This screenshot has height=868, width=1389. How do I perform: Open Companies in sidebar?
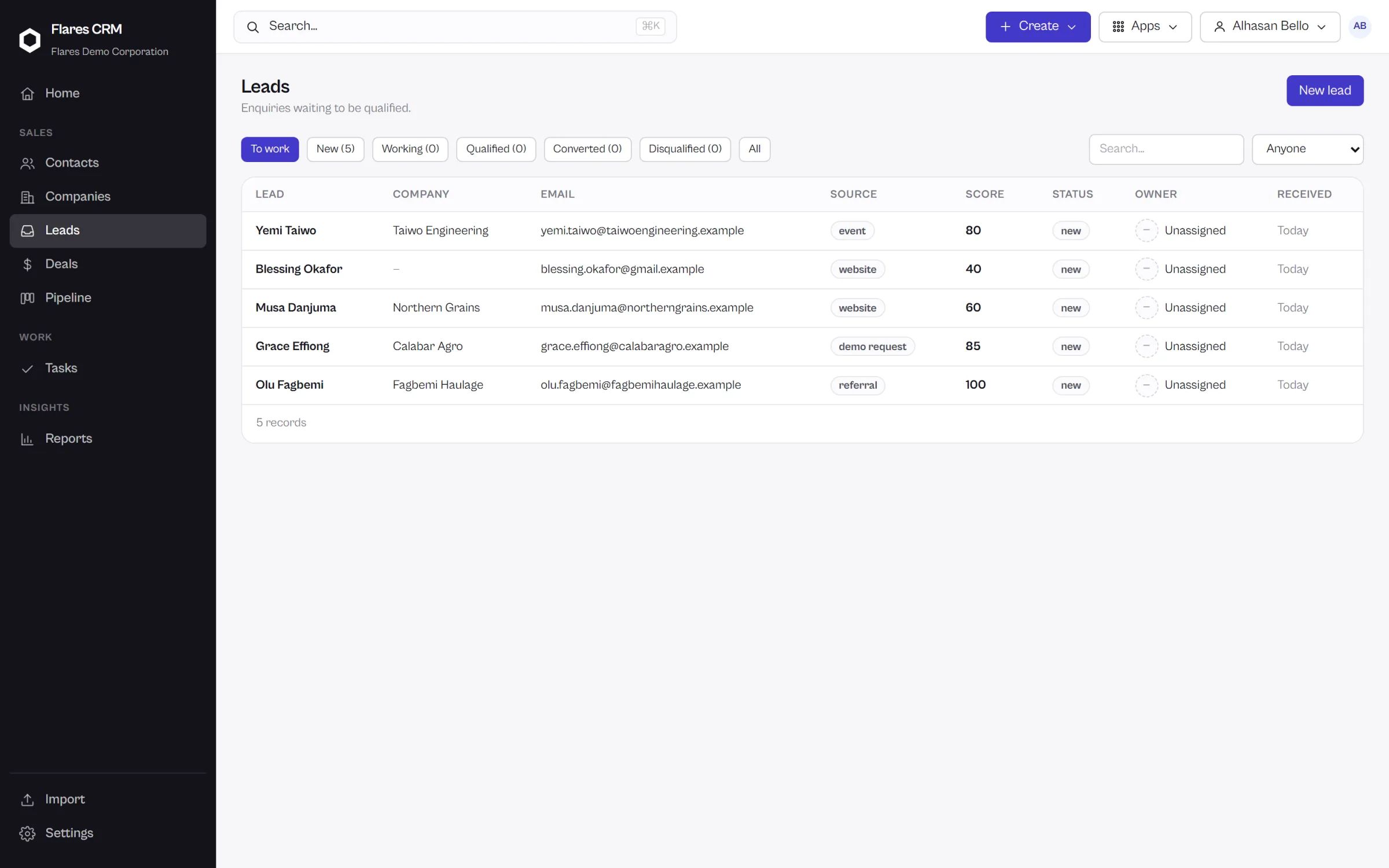(108, 197)
